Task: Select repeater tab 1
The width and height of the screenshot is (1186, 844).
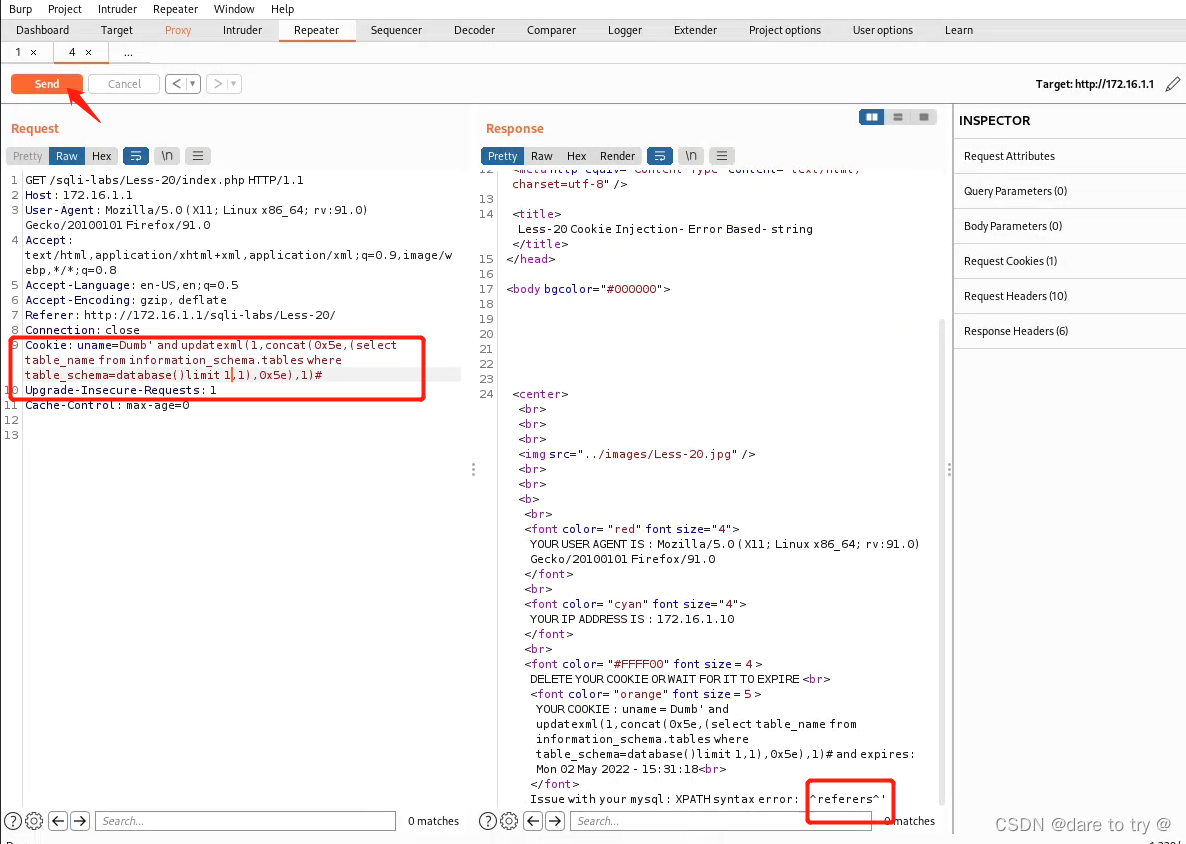Action: click(17, 52)
